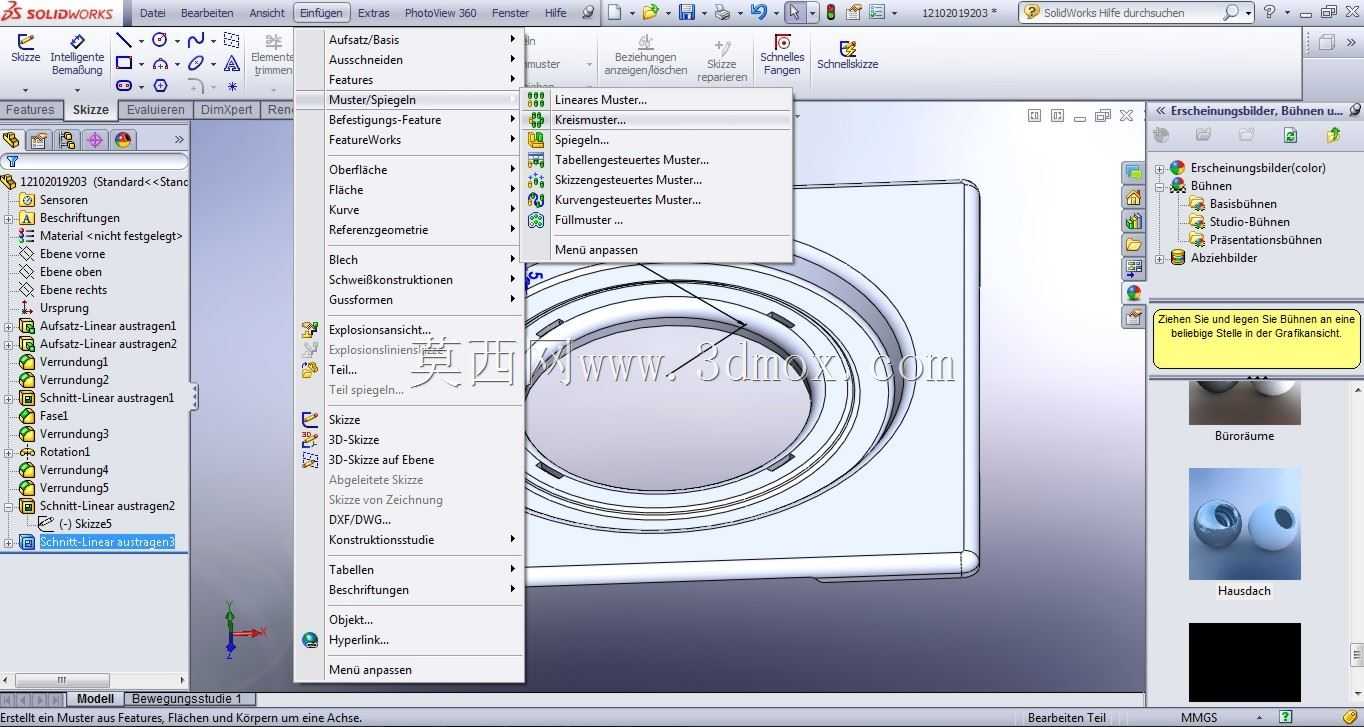1364x727 pixels.
Task: Pin the Erscheinungsbilder task pane
Action: (x=1355, y=111)
